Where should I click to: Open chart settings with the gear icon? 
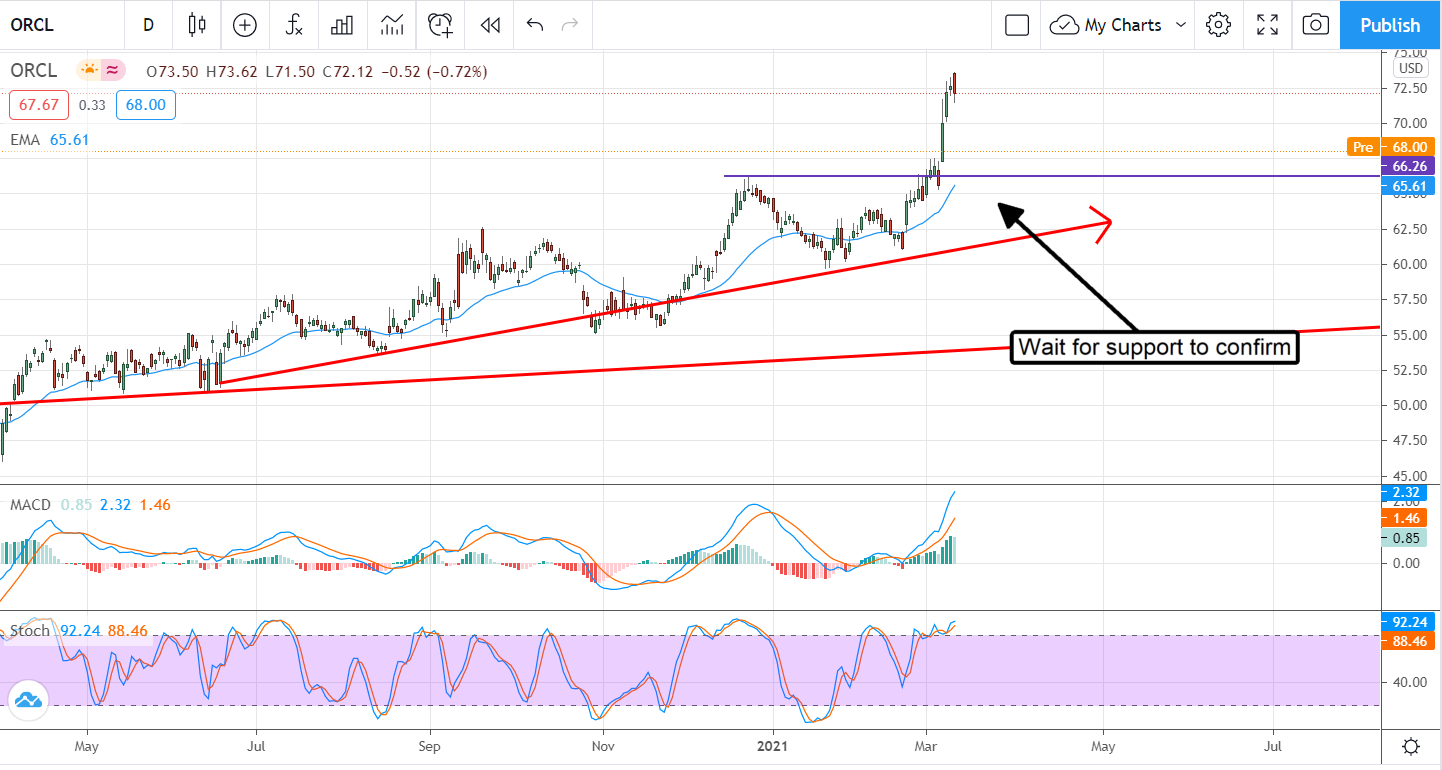[1218, 25]
